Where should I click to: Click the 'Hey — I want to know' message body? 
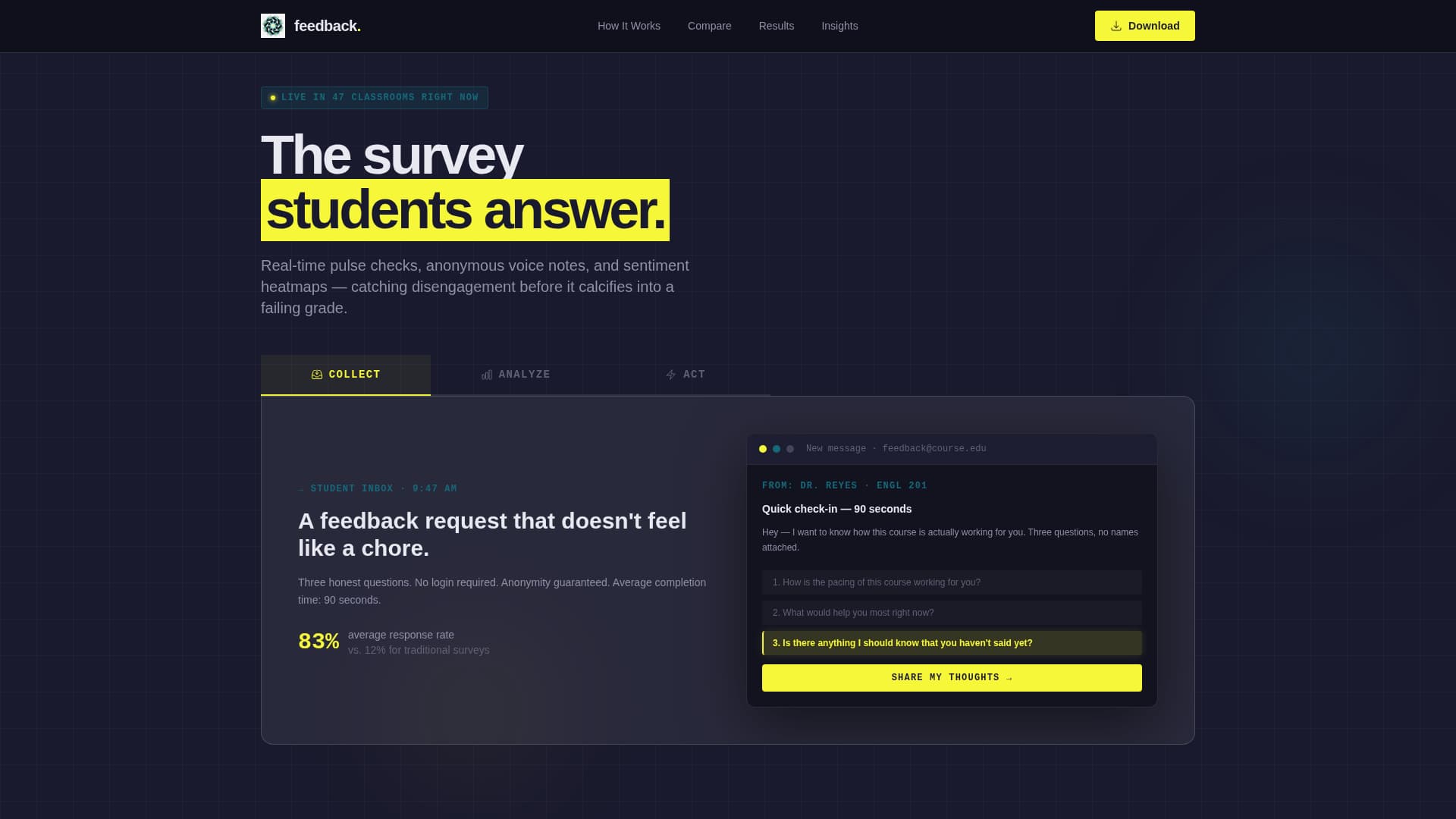[950, 540]
